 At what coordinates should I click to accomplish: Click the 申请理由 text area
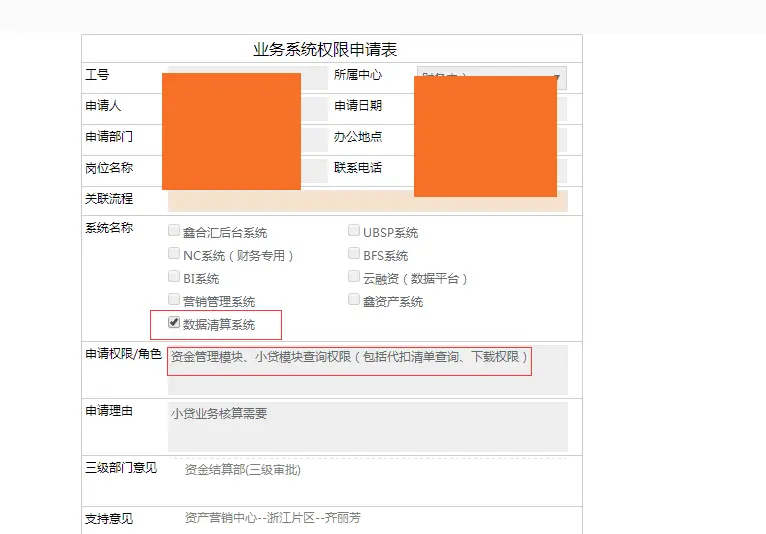(368, 427)
